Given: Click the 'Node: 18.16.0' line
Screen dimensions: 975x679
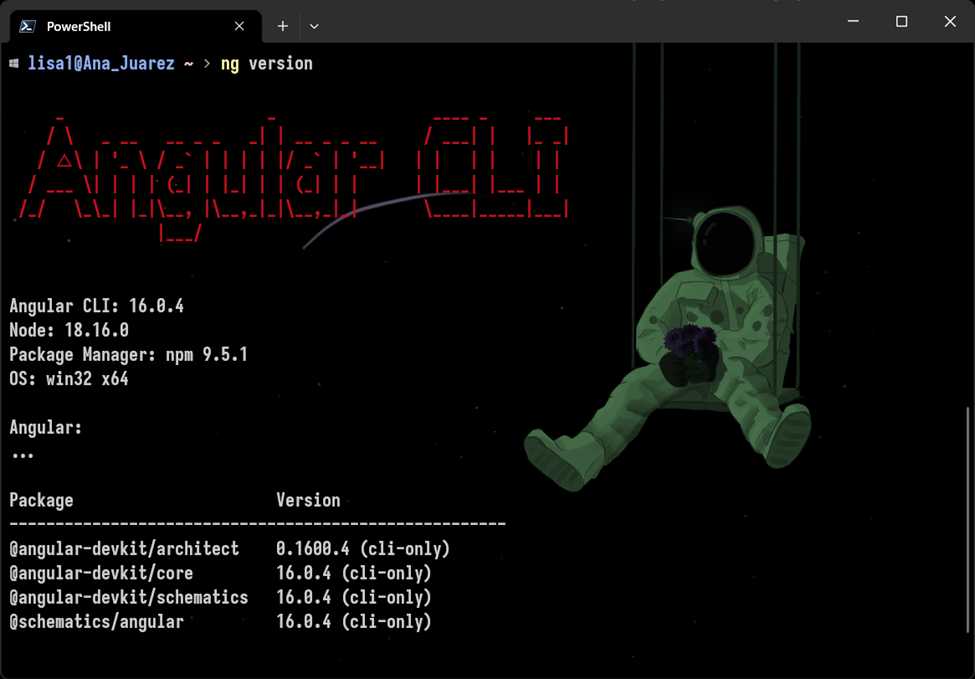Looking at the screenshot, I should point(69,330).
